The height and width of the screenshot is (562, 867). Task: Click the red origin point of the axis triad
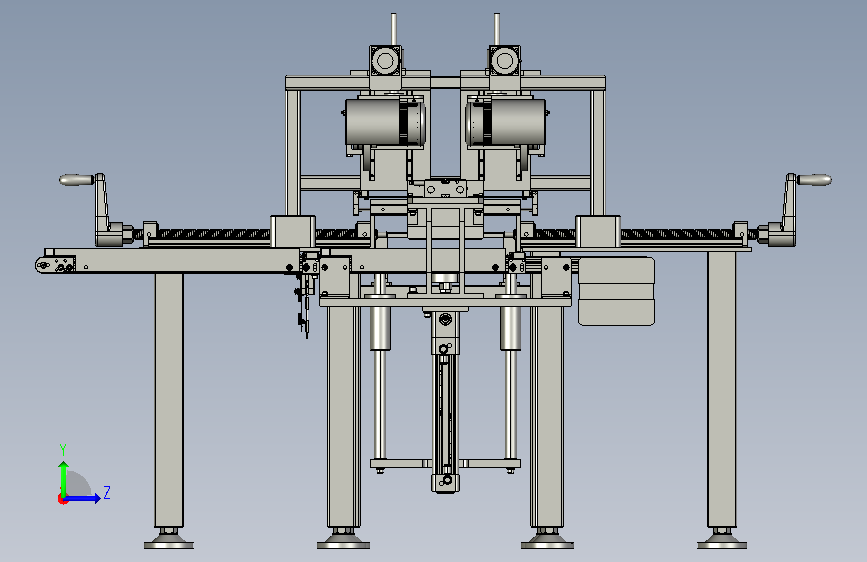tap(62, 499)
